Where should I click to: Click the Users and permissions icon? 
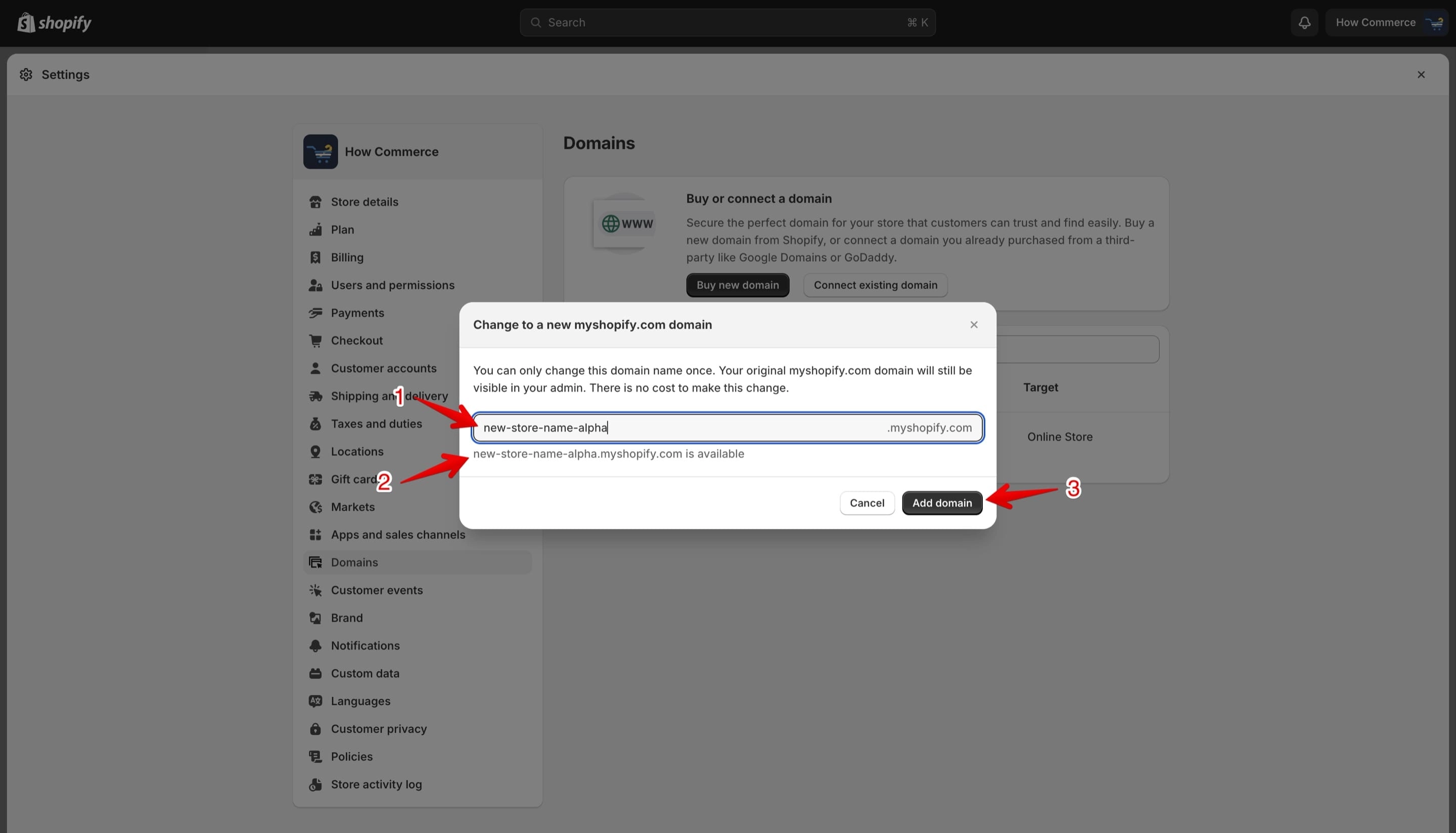315,285
